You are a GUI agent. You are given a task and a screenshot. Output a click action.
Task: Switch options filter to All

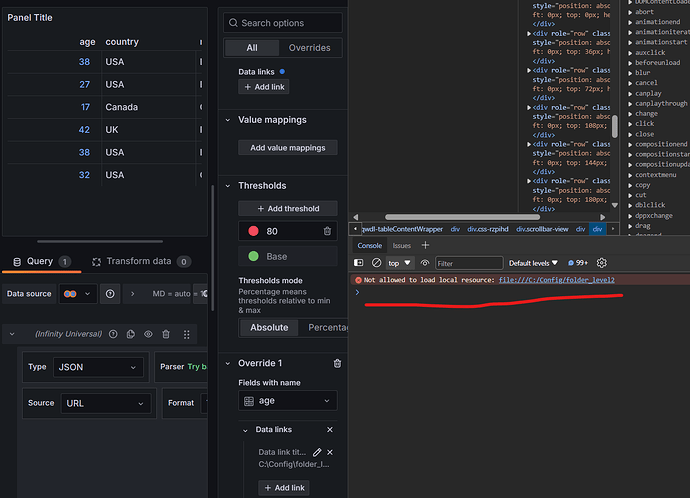(252, 48)
